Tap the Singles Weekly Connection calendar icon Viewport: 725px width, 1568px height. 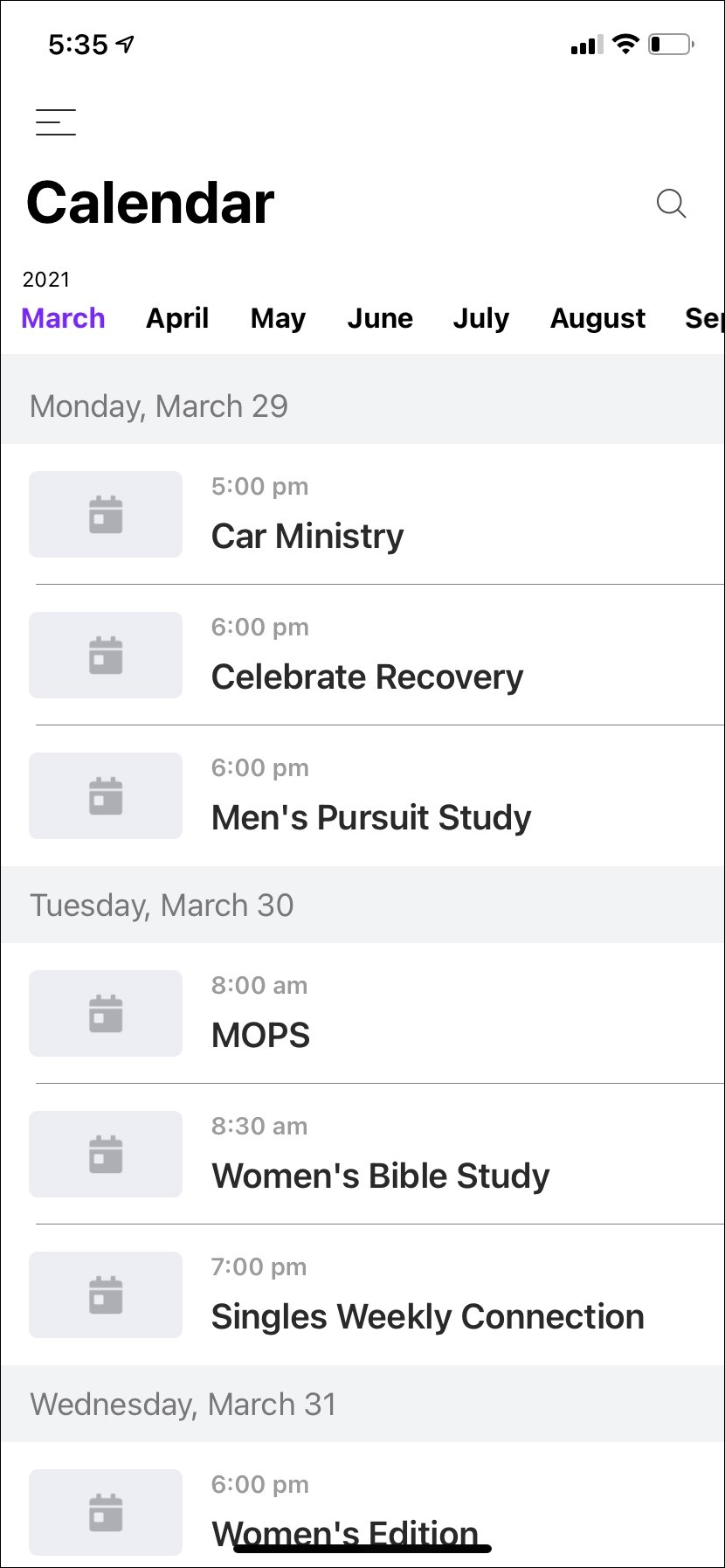coord(106,1295)
